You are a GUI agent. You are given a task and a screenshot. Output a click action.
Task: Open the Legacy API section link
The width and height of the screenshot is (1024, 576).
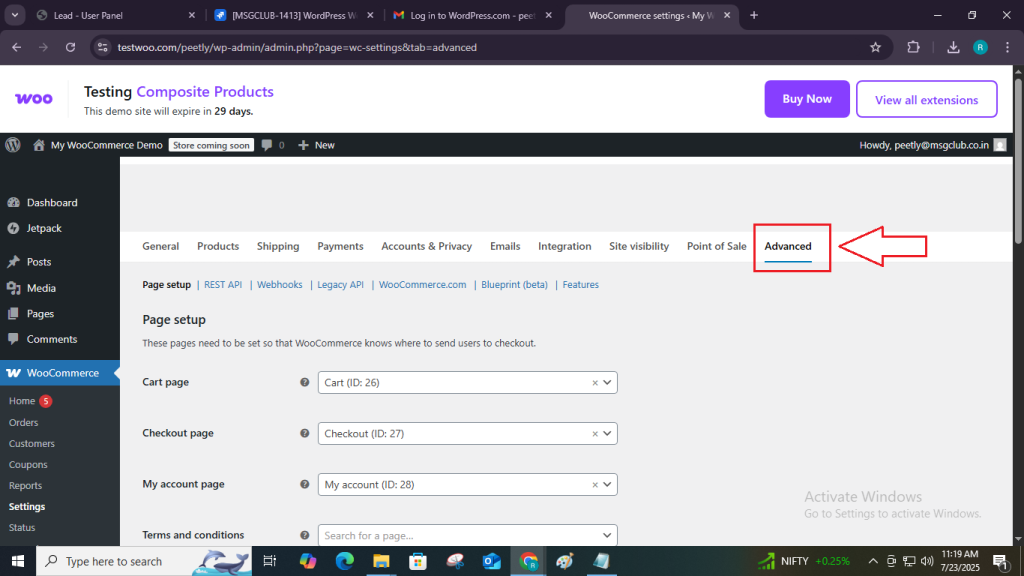tap(340, 285)
